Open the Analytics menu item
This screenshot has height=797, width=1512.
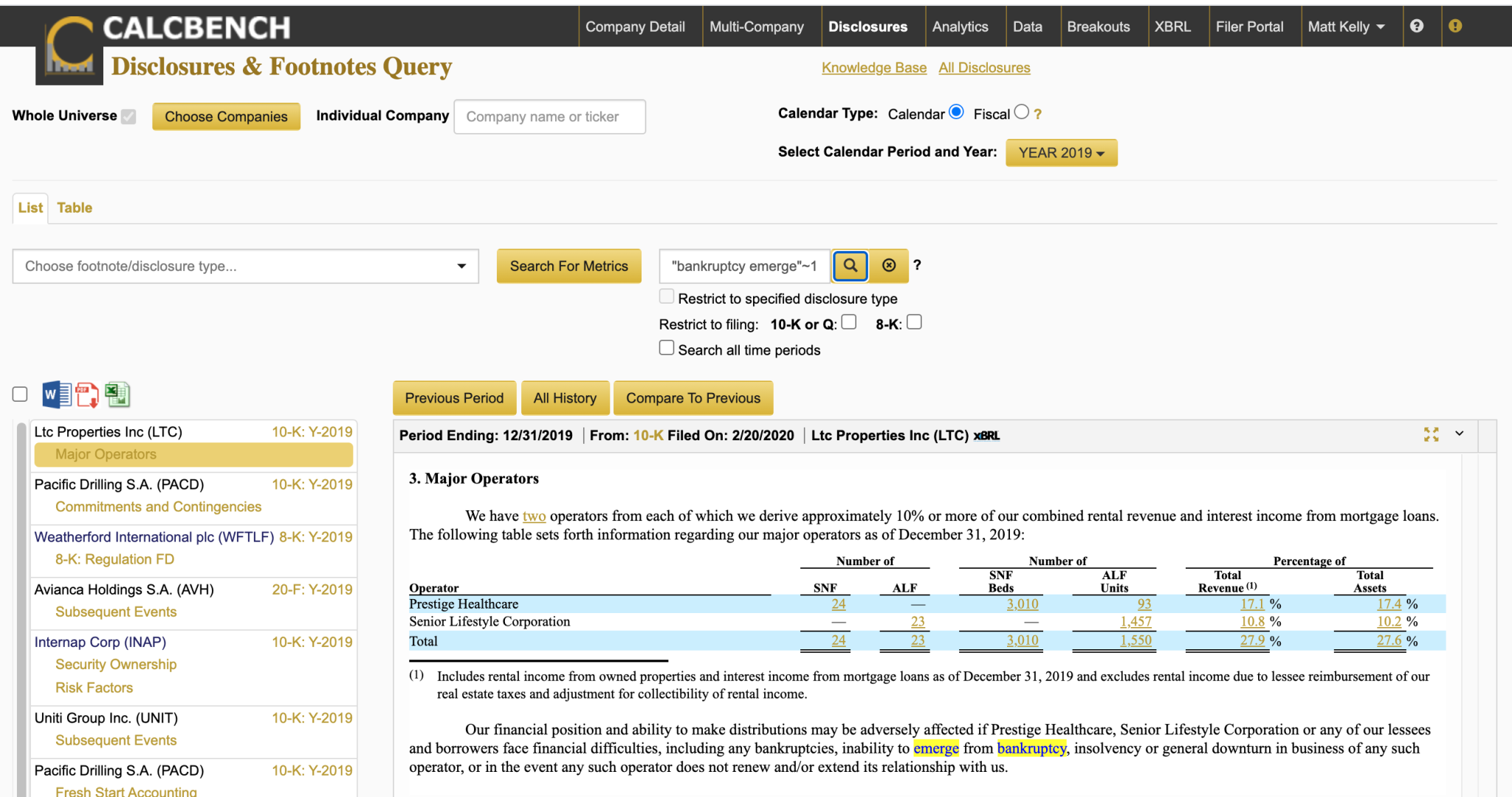click(x=960, y=27)
